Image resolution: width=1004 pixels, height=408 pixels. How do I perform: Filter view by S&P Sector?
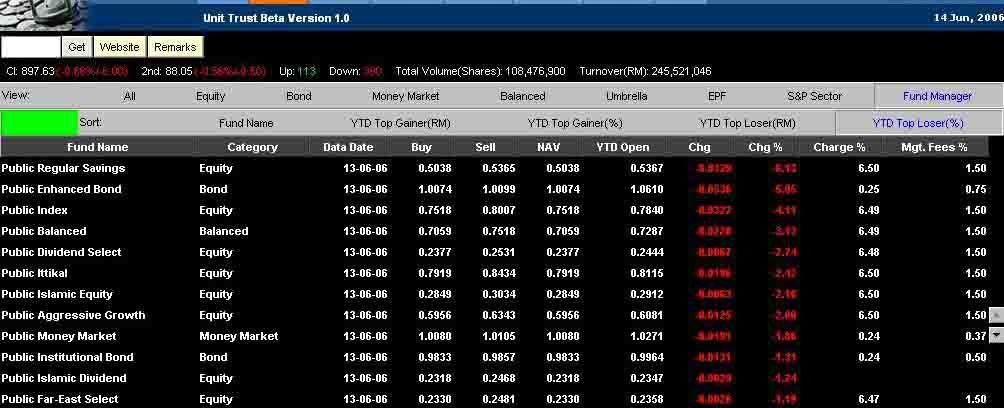[814, 96]
